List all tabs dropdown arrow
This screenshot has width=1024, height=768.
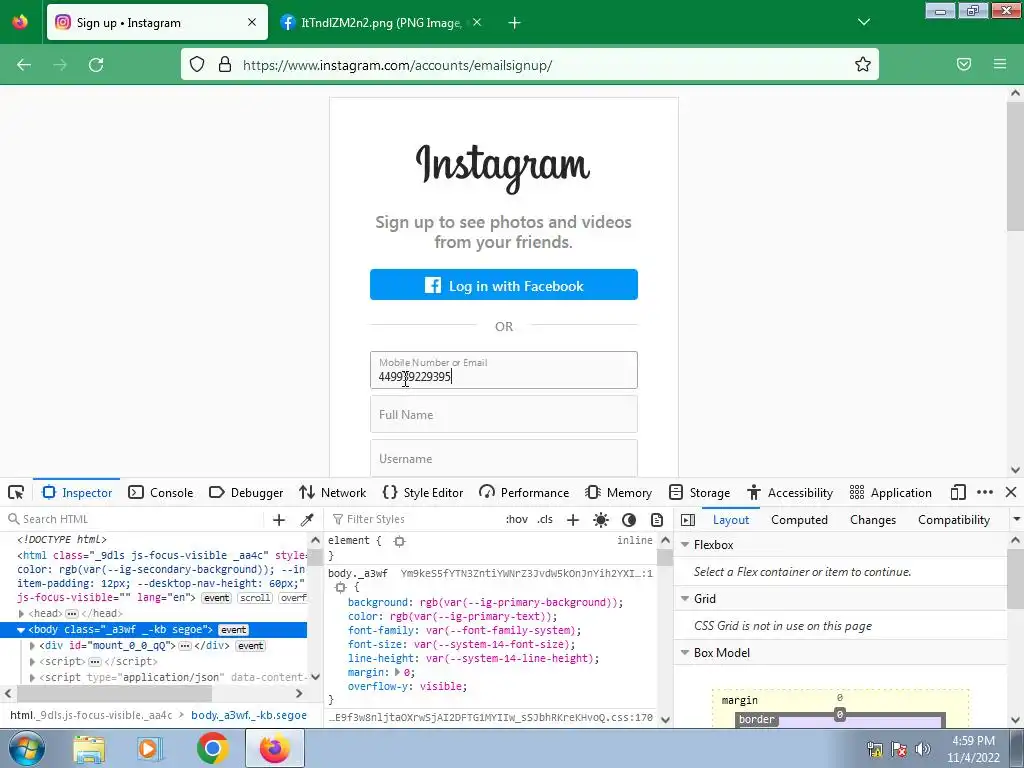click(x=864, y=22)
